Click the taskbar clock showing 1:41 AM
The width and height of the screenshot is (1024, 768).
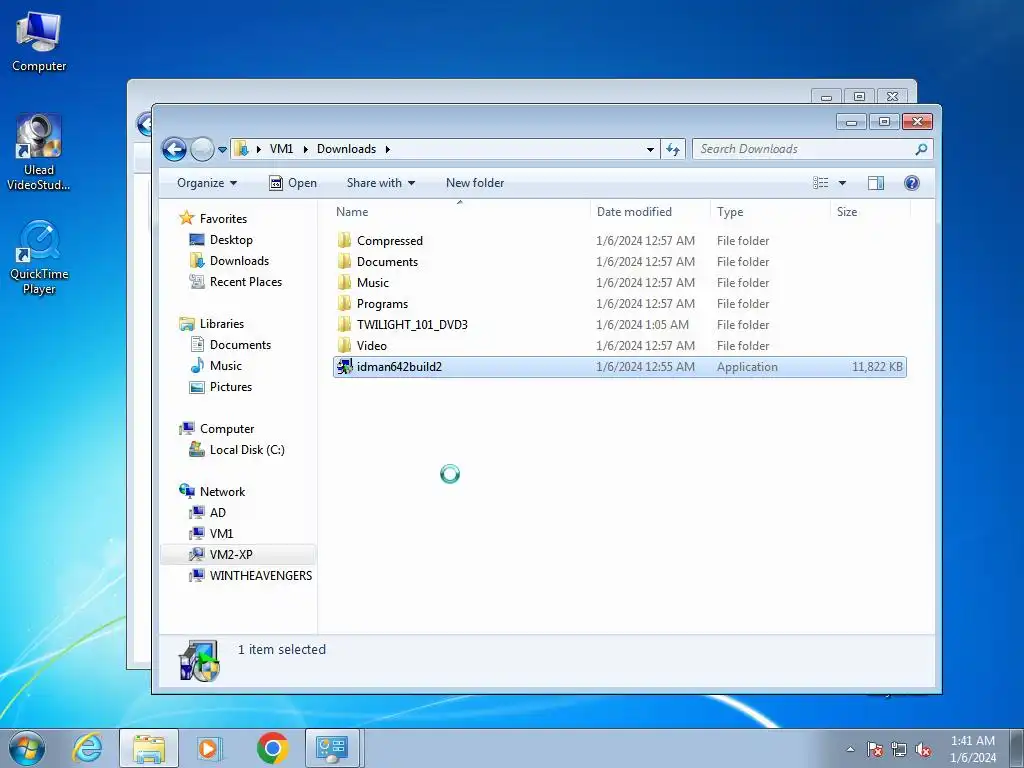[x=973, y=749]
